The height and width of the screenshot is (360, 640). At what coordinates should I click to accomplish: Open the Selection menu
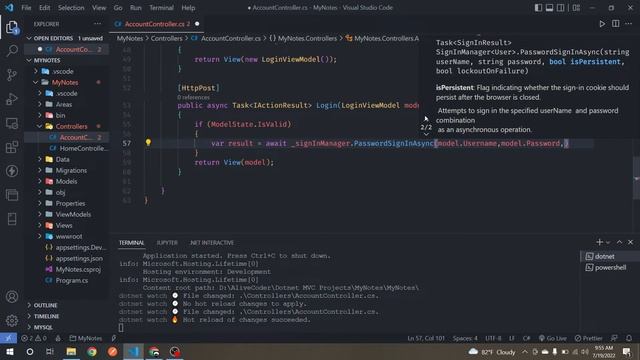point(71,8)
